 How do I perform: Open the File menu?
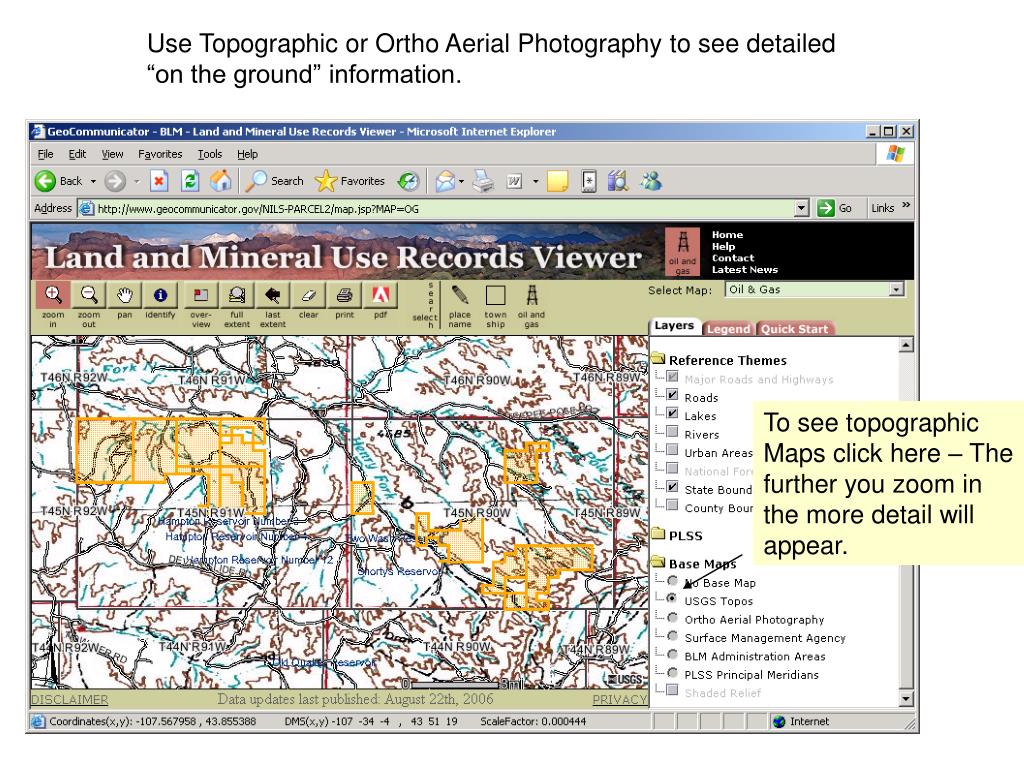tap(45, 154)
